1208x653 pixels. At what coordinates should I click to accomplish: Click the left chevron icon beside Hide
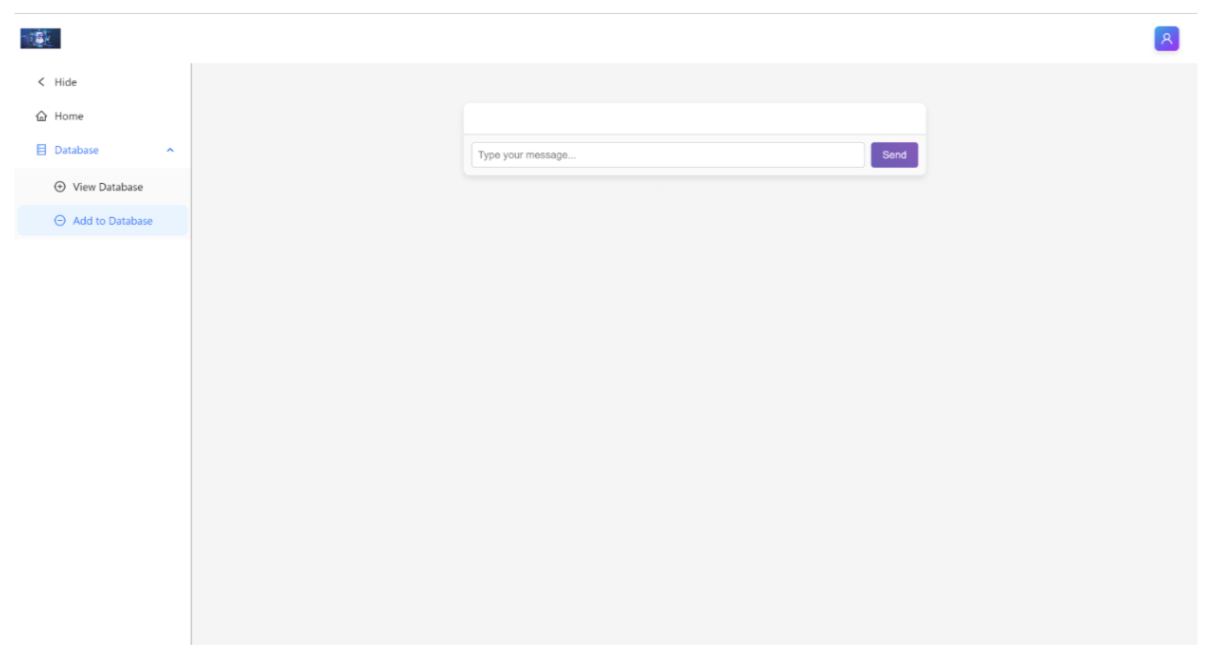click(x=41, y=82)
